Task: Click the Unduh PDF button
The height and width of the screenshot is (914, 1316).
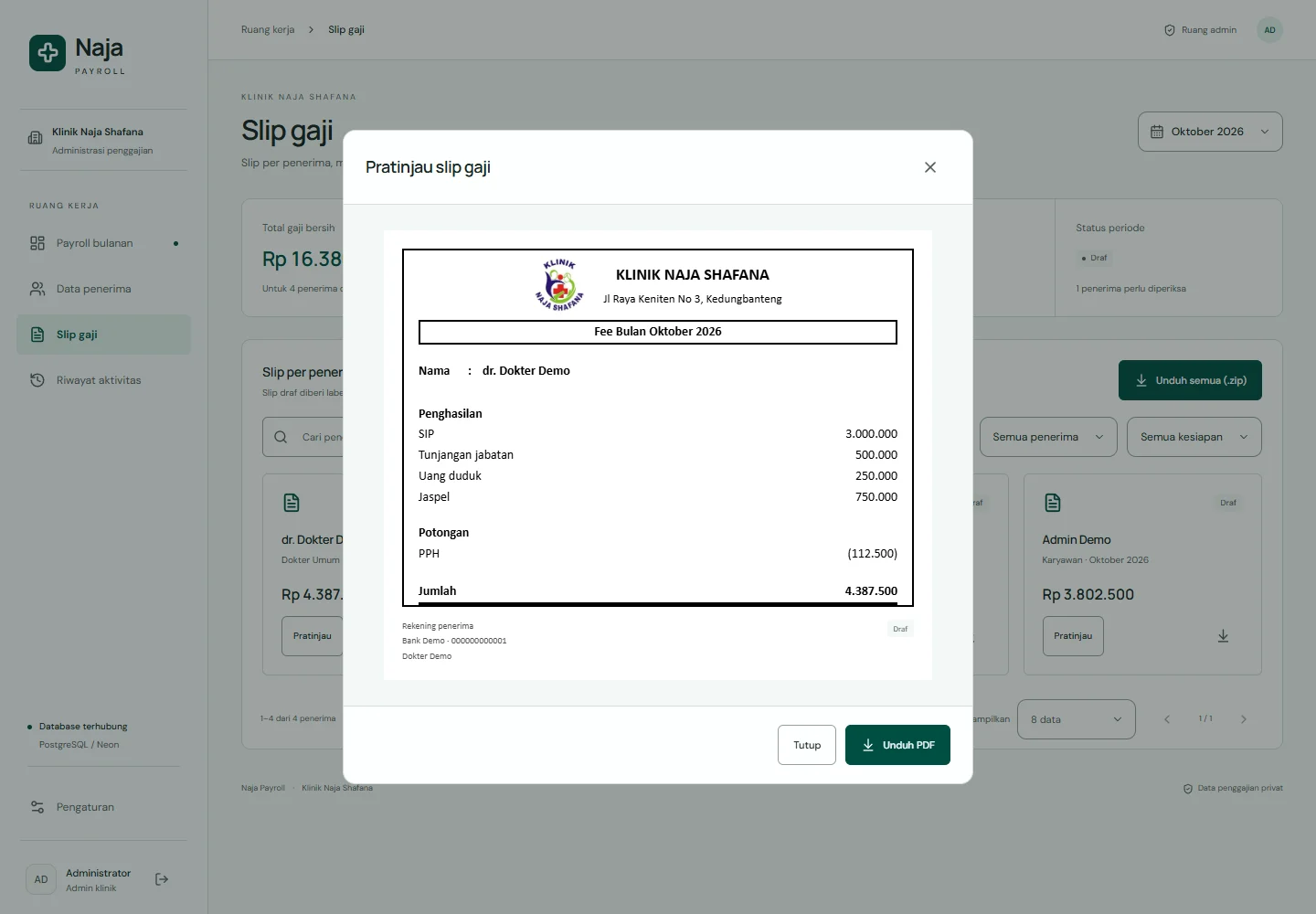Action: coord(897,745)
